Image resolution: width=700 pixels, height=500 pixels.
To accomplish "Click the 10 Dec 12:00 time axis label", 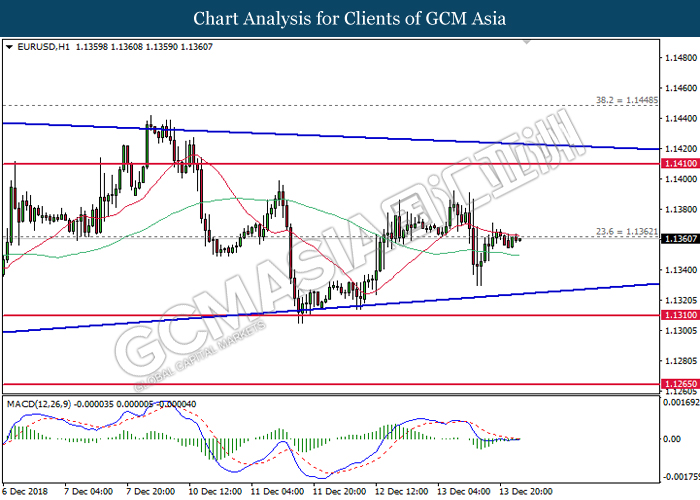I will [x=215, y=492].
